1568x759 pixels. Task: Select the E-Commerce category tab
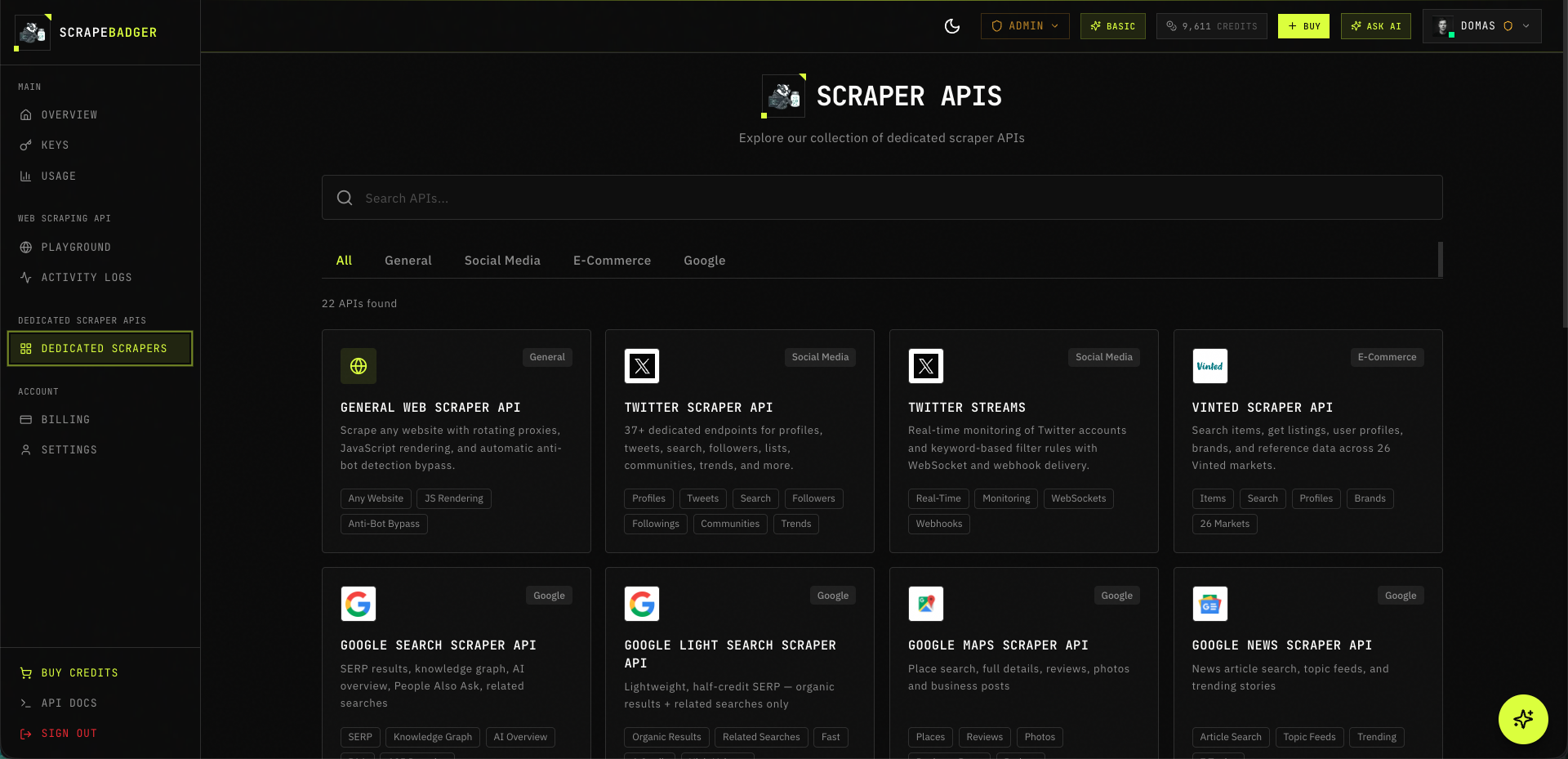click(612, 260)
